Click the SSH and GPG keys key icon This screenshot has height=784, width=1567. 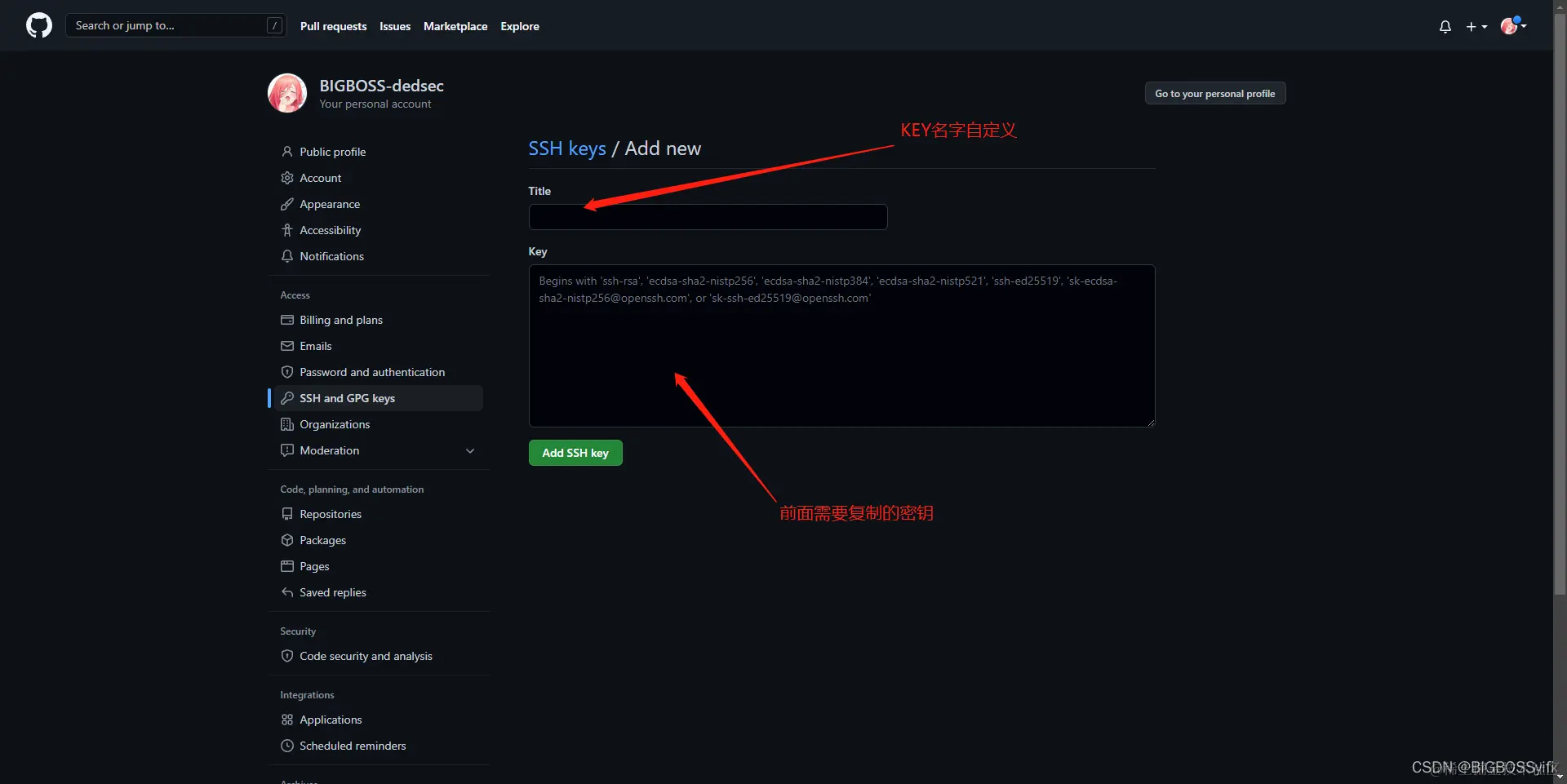[x=287, y=398]
